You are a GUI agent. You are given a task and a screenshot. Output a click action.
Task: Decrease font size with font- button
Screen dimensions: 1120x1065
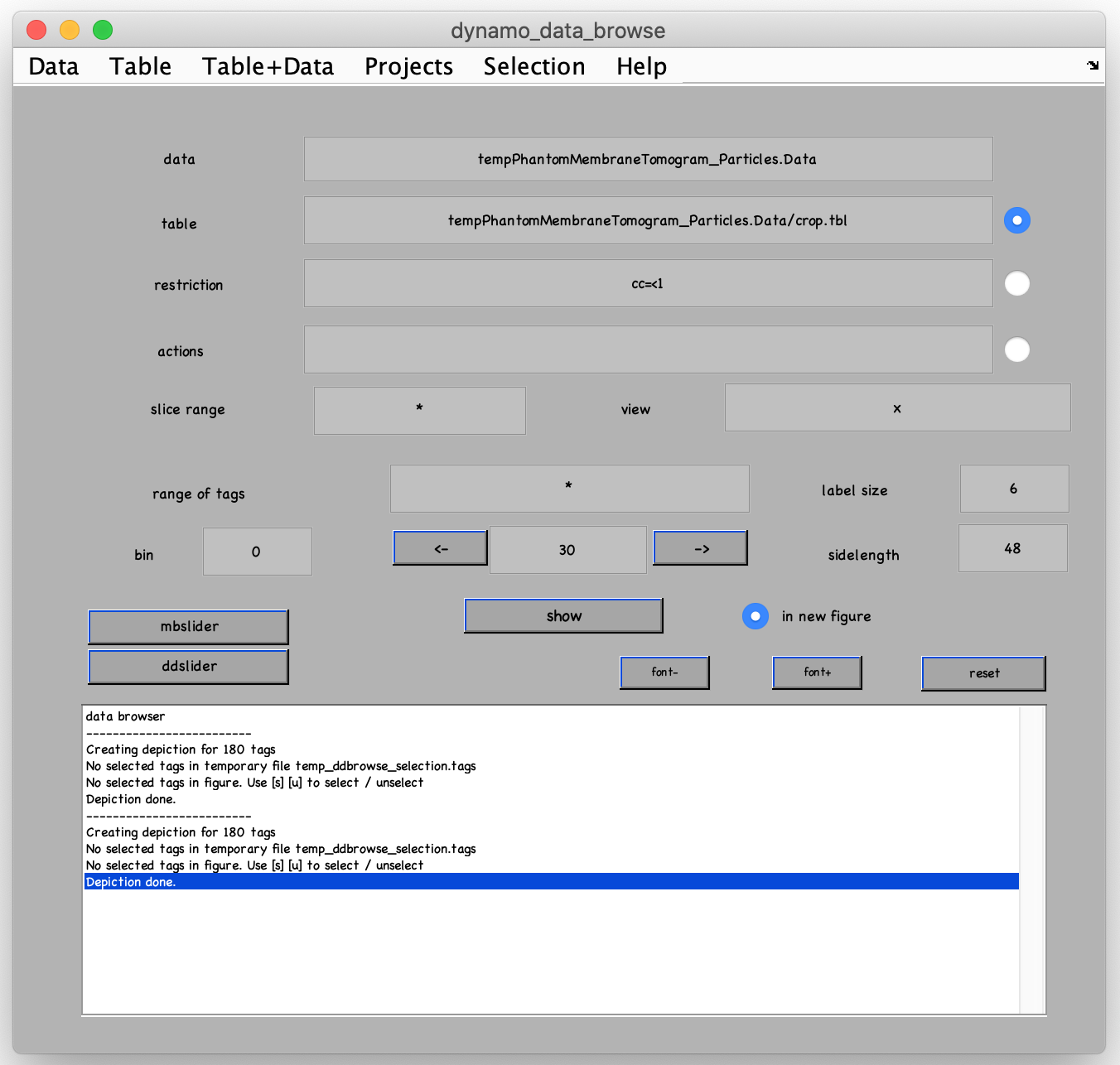pyautogui.click(x=664, y=672)
